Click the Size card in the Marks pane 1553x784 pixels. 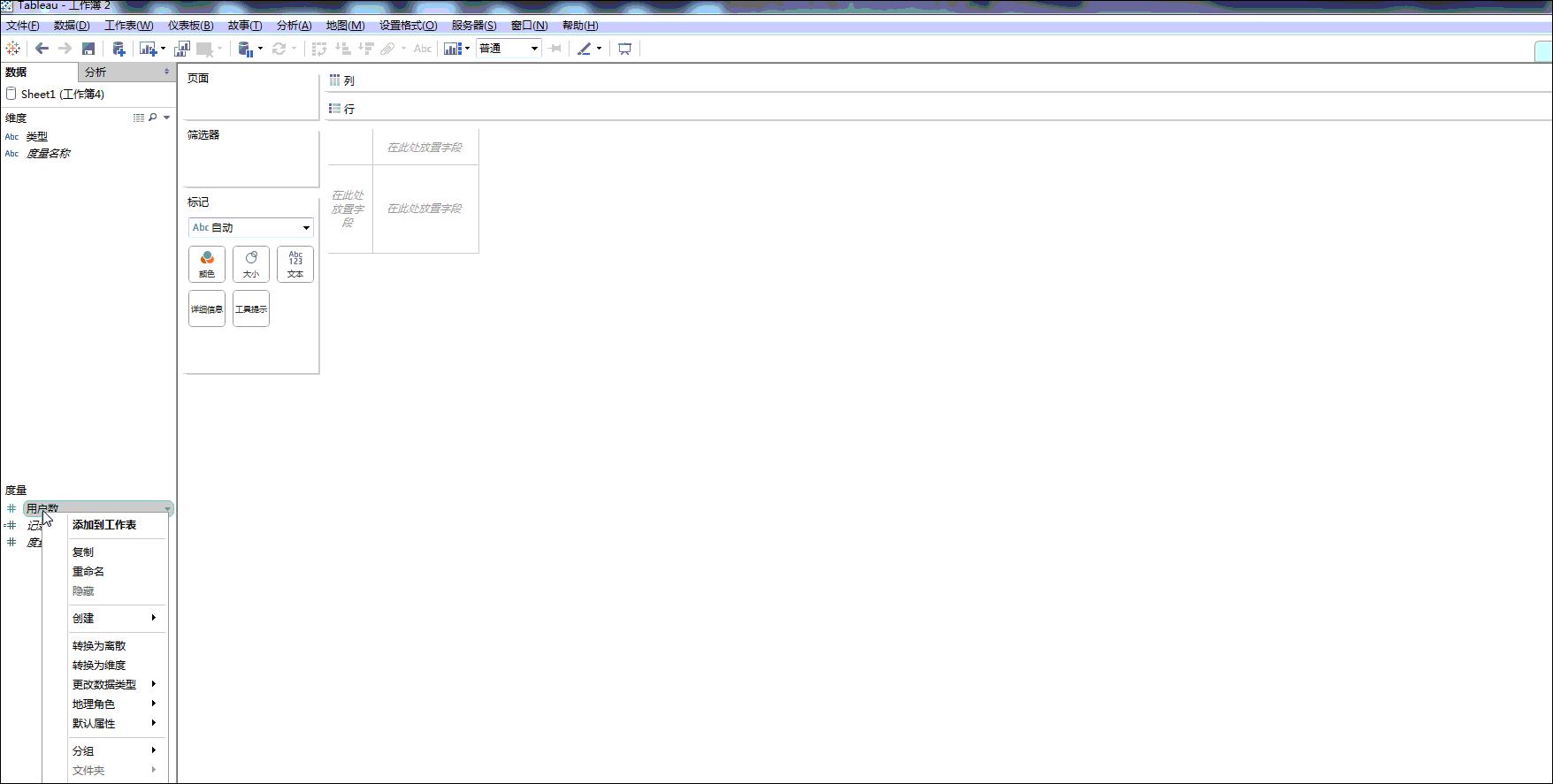(251, 264)
